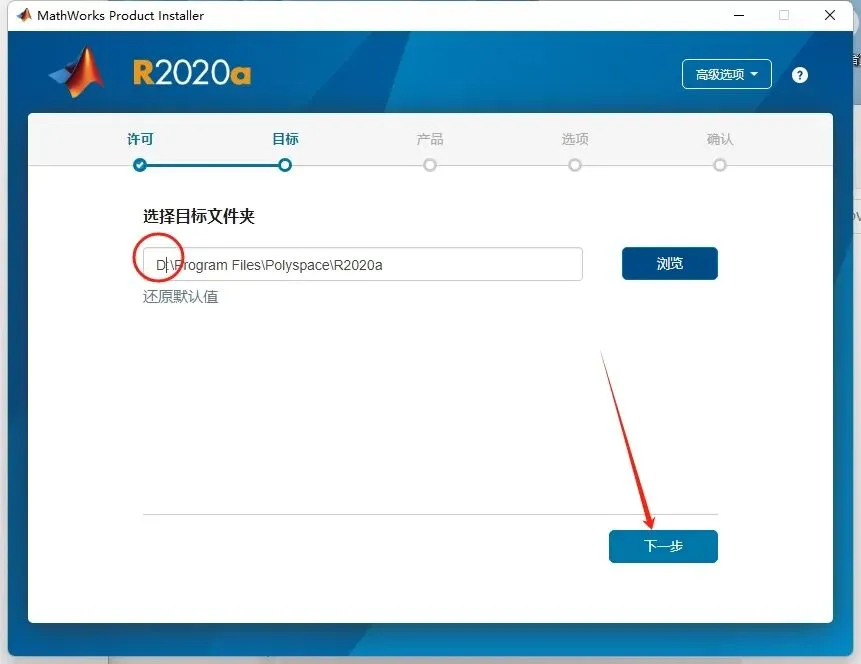This screenshot has height=664, width=861.
Task: Close the MathWorks Product Installer window
Action: tap(830, 15)
